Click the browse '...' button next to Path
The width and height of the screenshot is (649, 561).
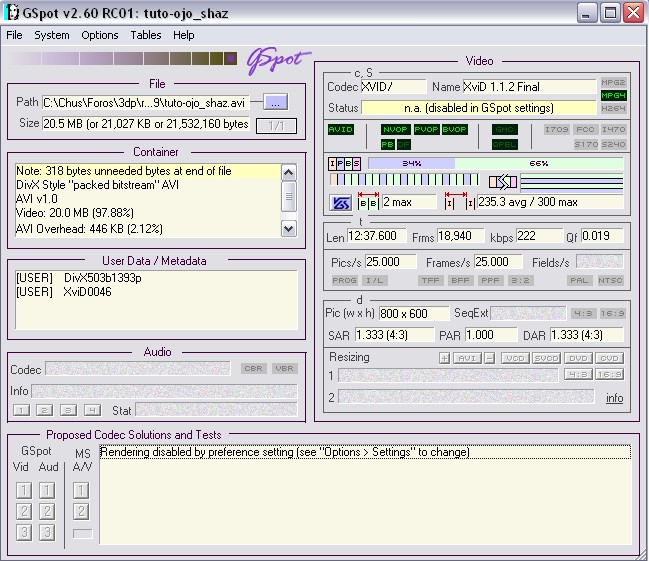coord(275,102)
